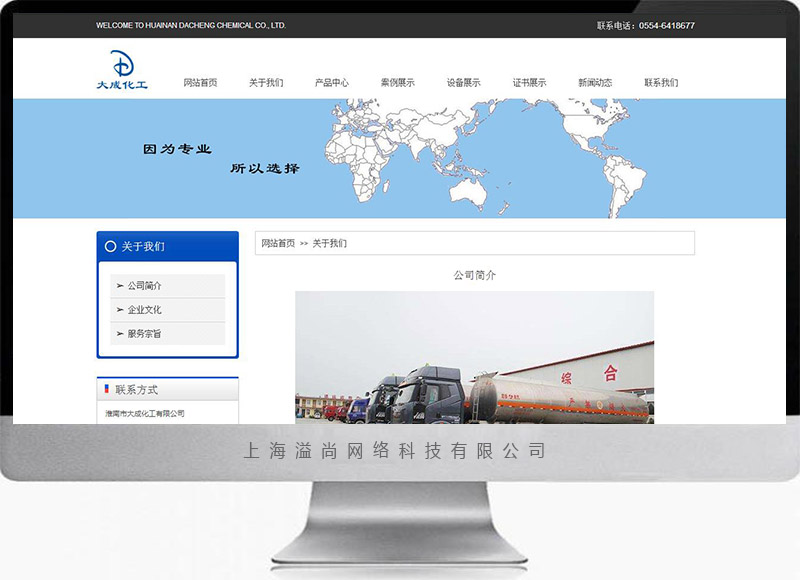Open the 关于我们 navigation menu item
800x580 pixels.
[x=266, y=83]
